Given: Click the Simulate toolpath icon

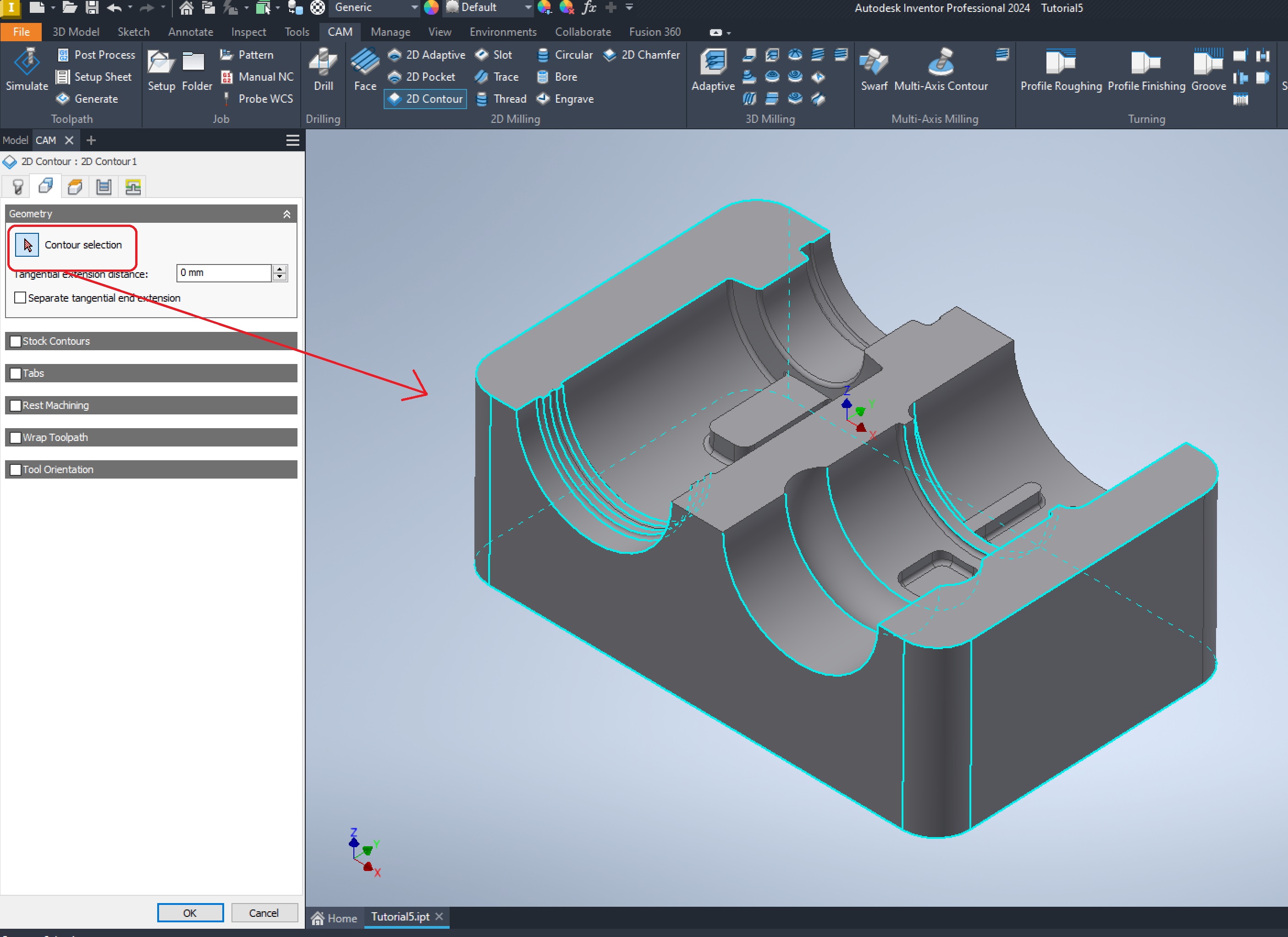Looking at the screenshot, I should [27, 62].
